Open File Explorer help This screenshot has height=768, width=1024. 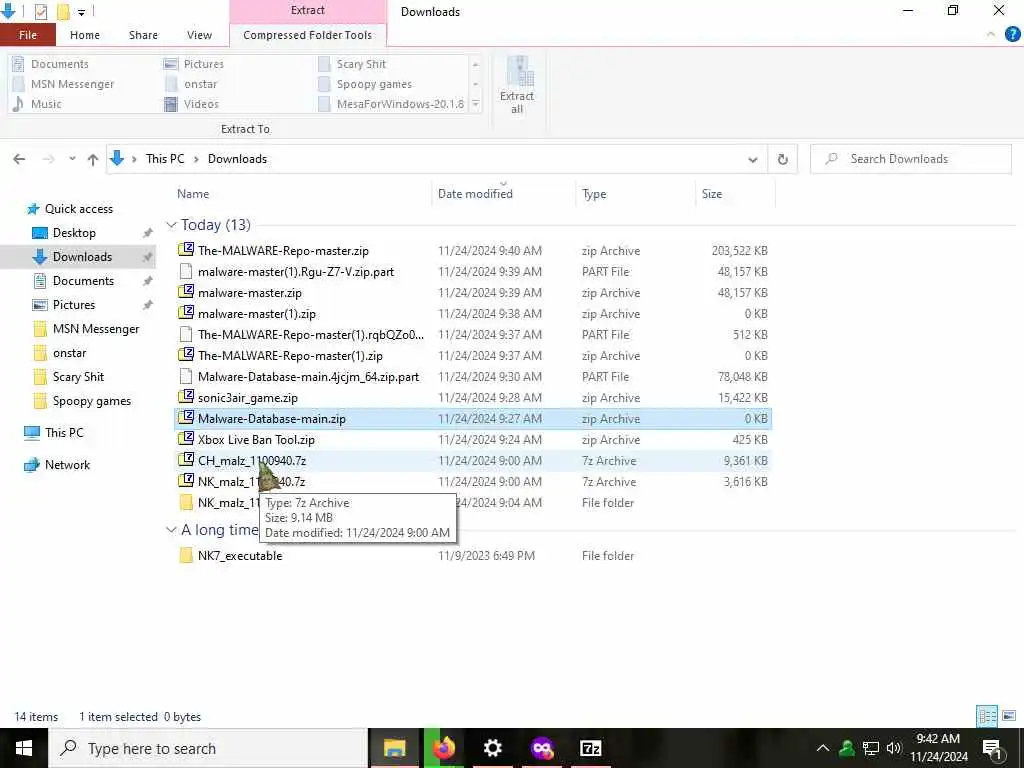[1012, 35]
